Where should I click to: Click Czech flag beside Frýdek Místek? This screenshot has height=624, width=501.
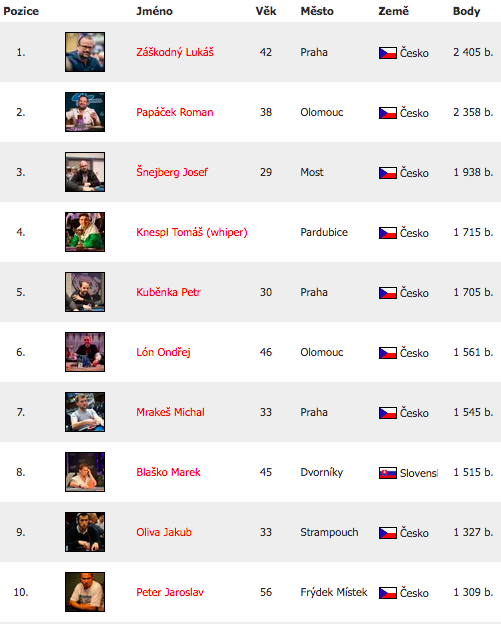388,593
